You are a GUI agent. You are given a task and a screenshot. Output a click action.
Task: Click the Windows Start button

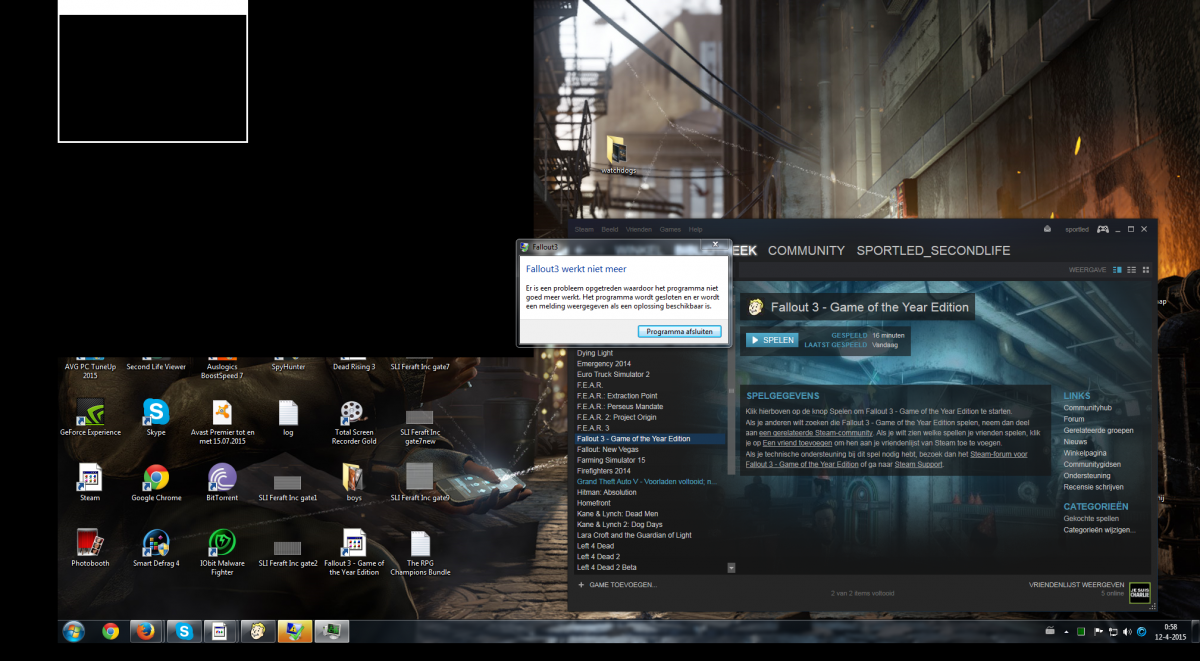[x=73, y=631]
